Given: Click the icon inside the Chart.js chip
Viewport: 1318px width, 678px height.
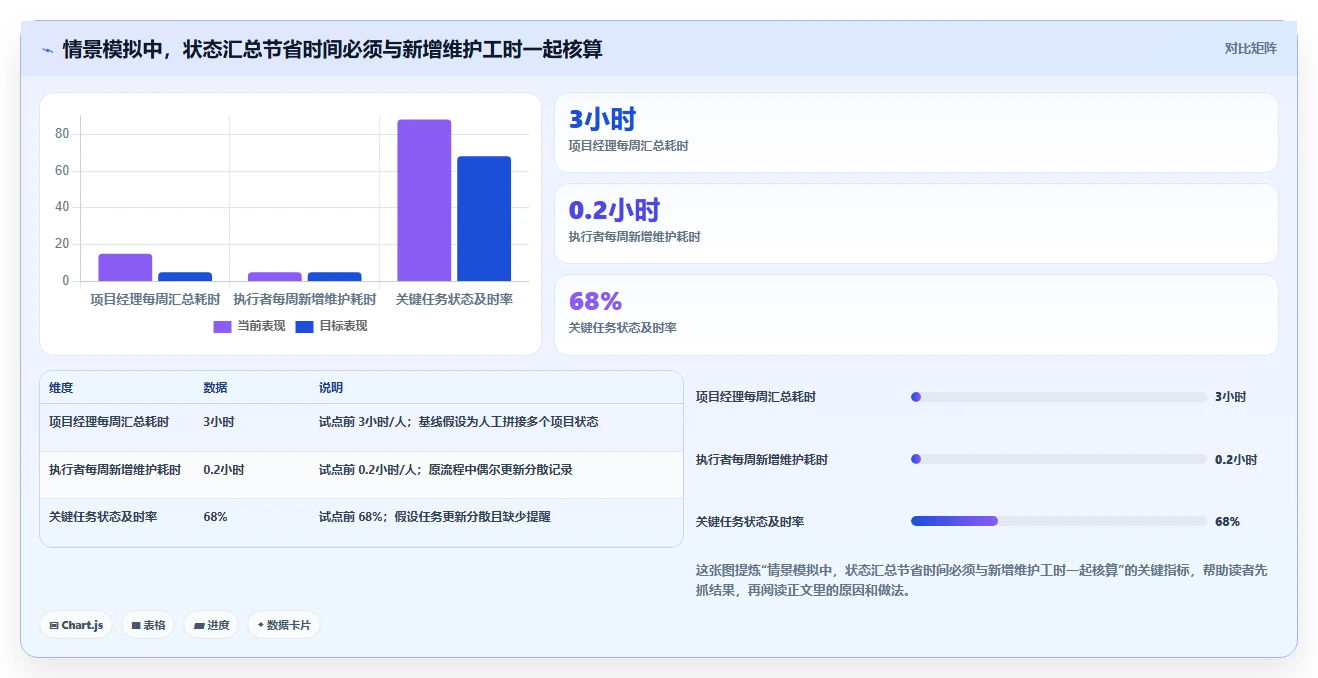Looking at the screenshot, I should pos(54,626).
